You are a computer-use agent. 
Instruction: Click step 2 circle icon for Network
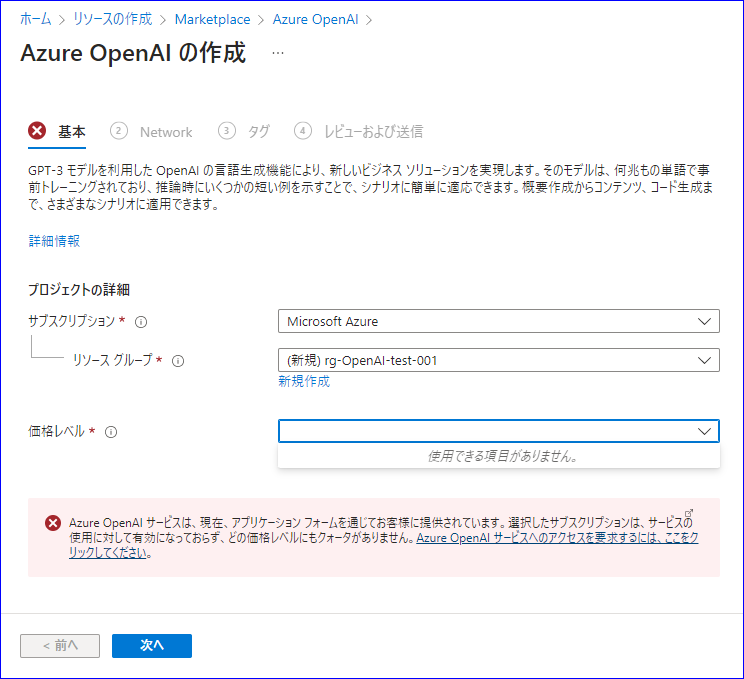point(119,130)
